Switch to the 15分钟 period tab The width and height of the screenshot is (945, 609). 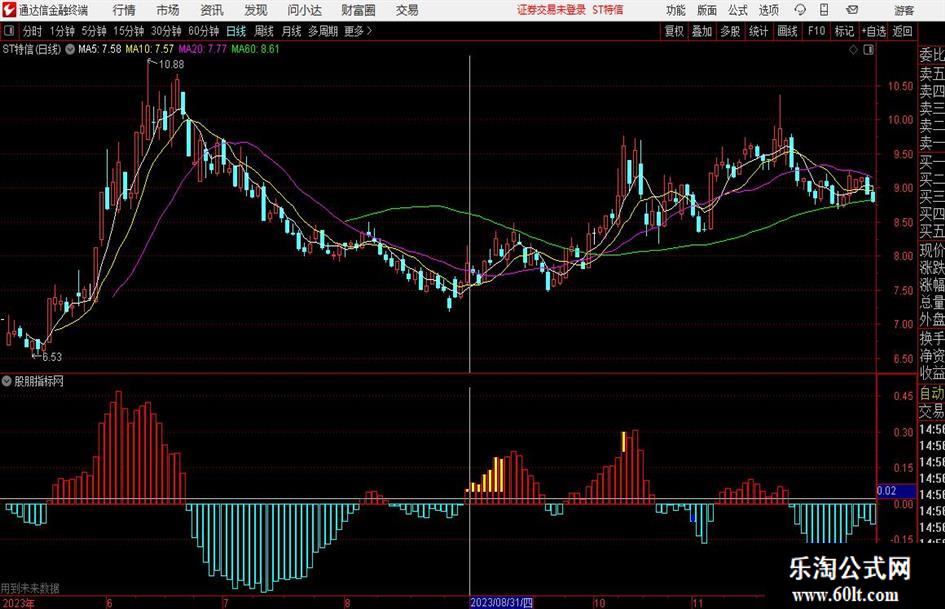[x=128, y=31]
